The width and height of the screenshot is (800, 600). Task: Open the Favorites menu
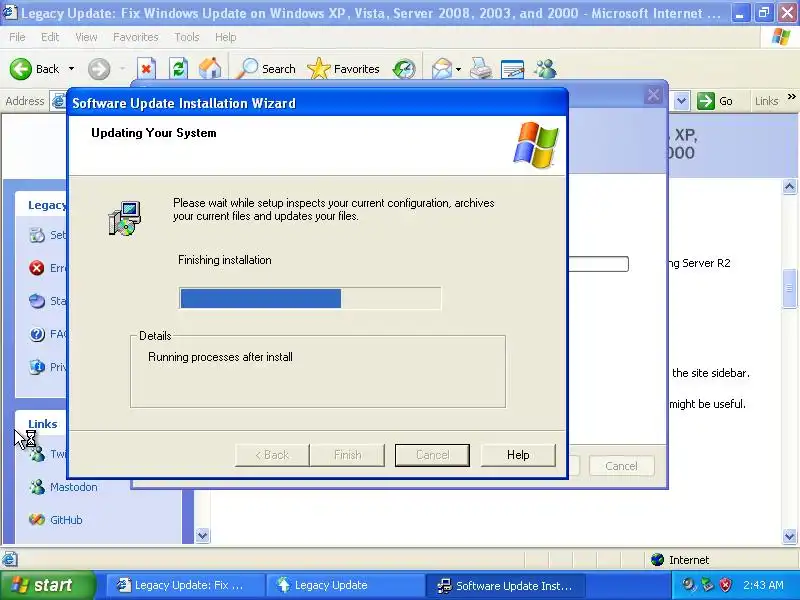point(136,37)
